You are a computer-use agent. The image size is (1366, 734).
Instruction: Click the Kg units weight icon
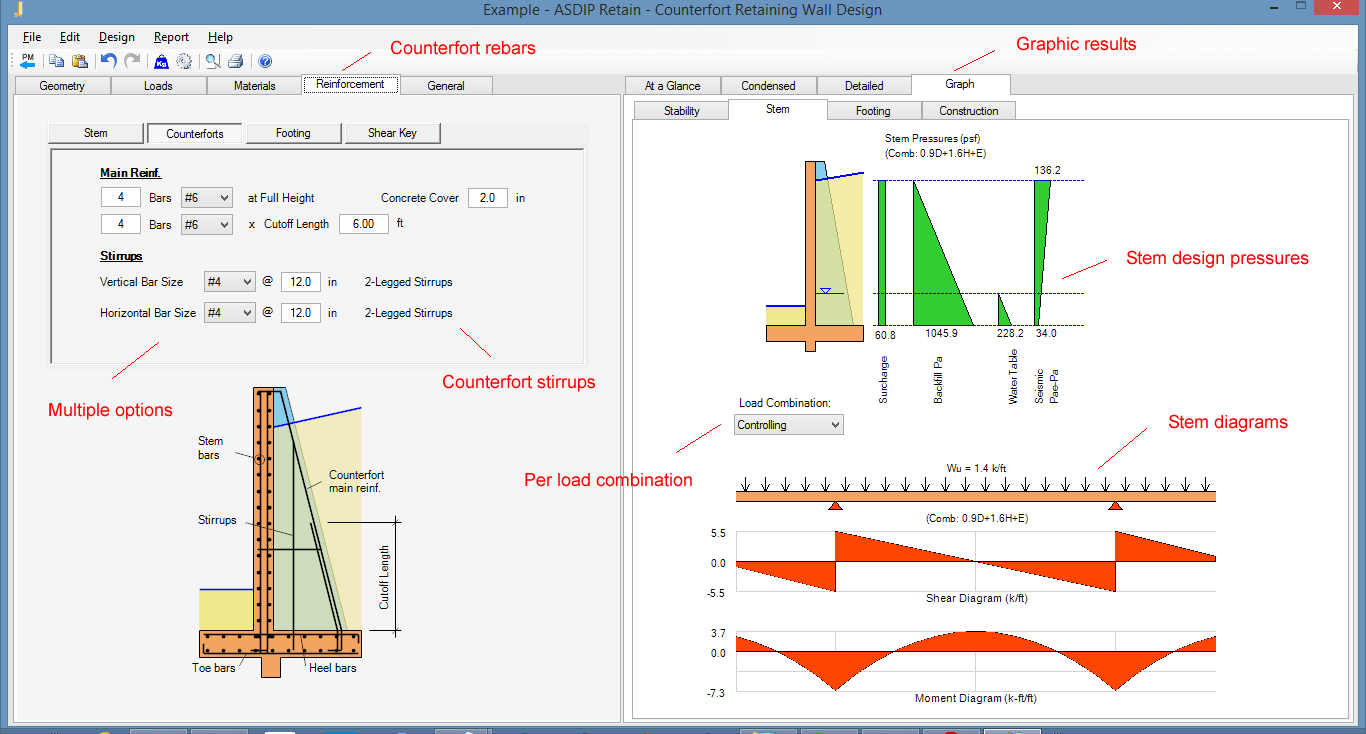[x=161, y=61]
